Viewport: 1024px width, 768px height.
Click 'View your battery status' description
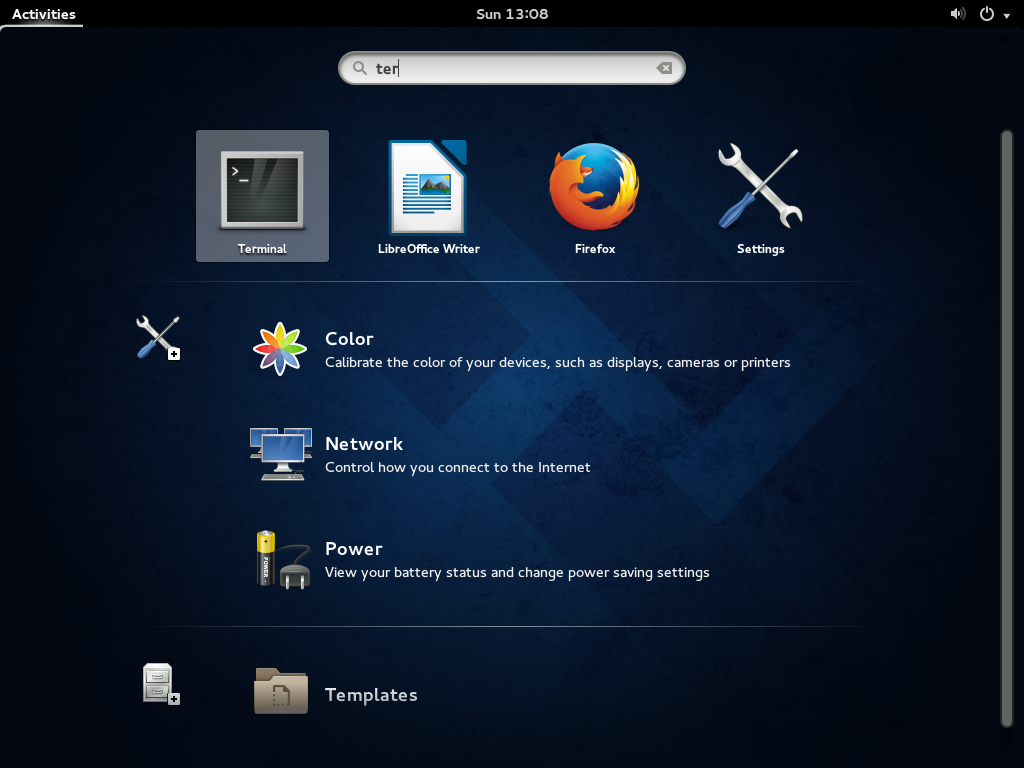click(517, 573)
